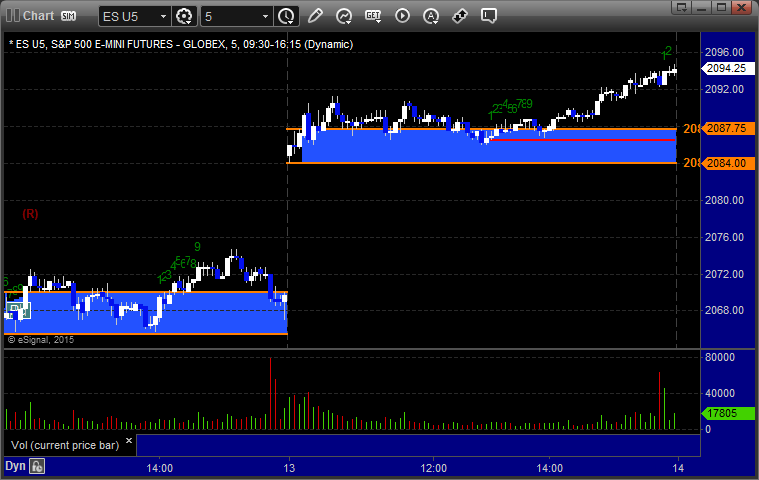Click the 17805 volume value marker
The image size is (759, 480).
click(728, 413)
